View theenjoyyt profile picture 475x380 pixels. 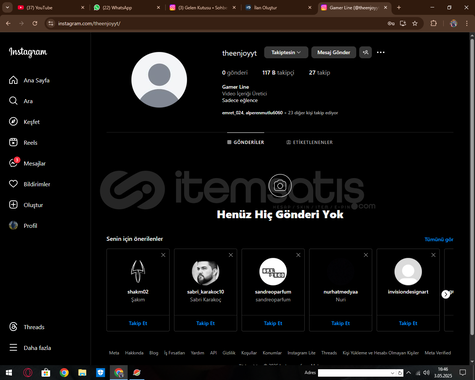click(x=159, y=80)
